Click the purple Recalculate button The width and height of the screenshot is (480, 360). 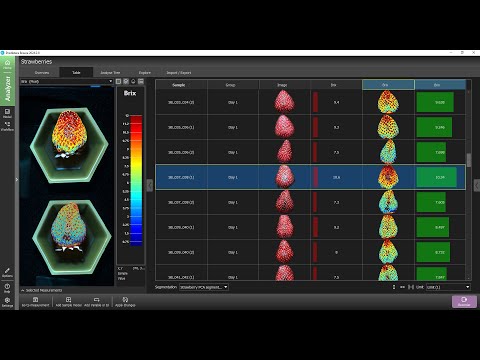point(464,301)
